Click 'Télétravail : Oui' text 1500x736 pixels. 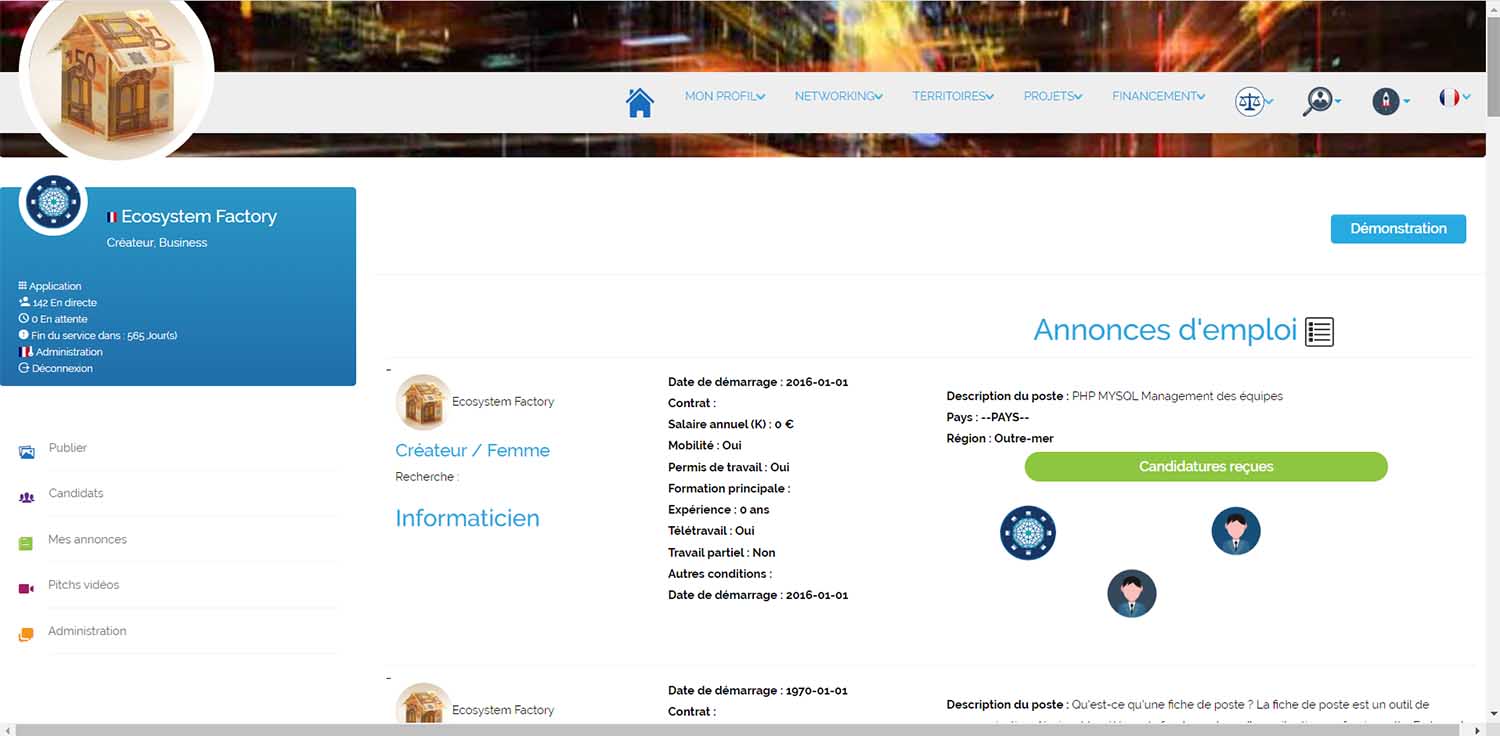click(x=711, y=531)
